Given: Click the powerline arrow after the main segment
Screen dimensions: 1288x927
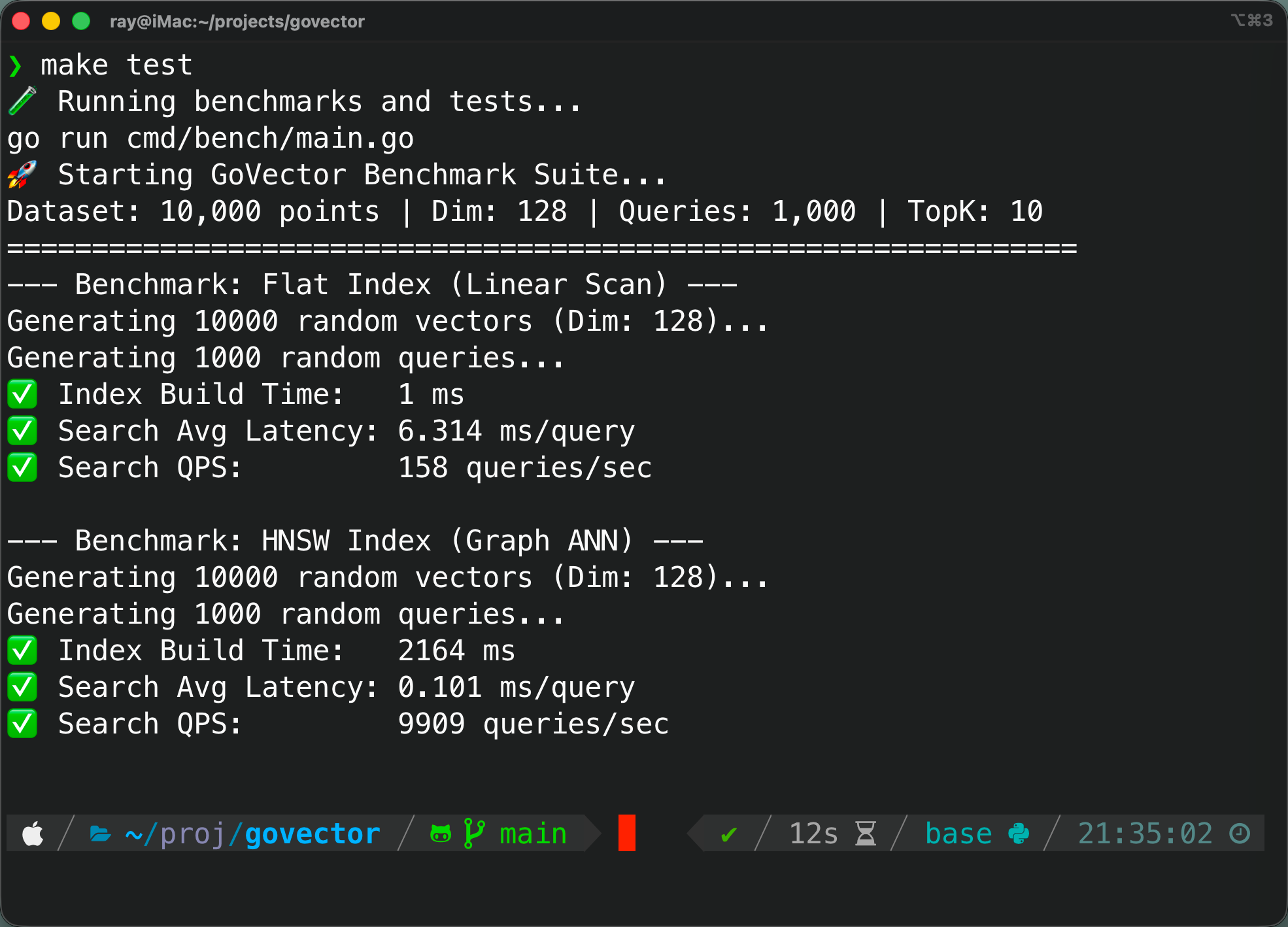Looking at the screenshot, I should click(x=590, y=833).
